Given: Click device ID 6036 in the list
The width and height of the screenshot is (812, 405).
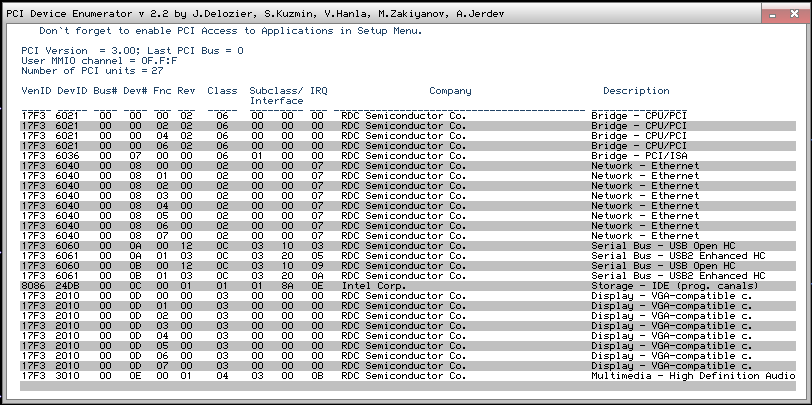Looking at the screenshot, I should tap(67, 156).
